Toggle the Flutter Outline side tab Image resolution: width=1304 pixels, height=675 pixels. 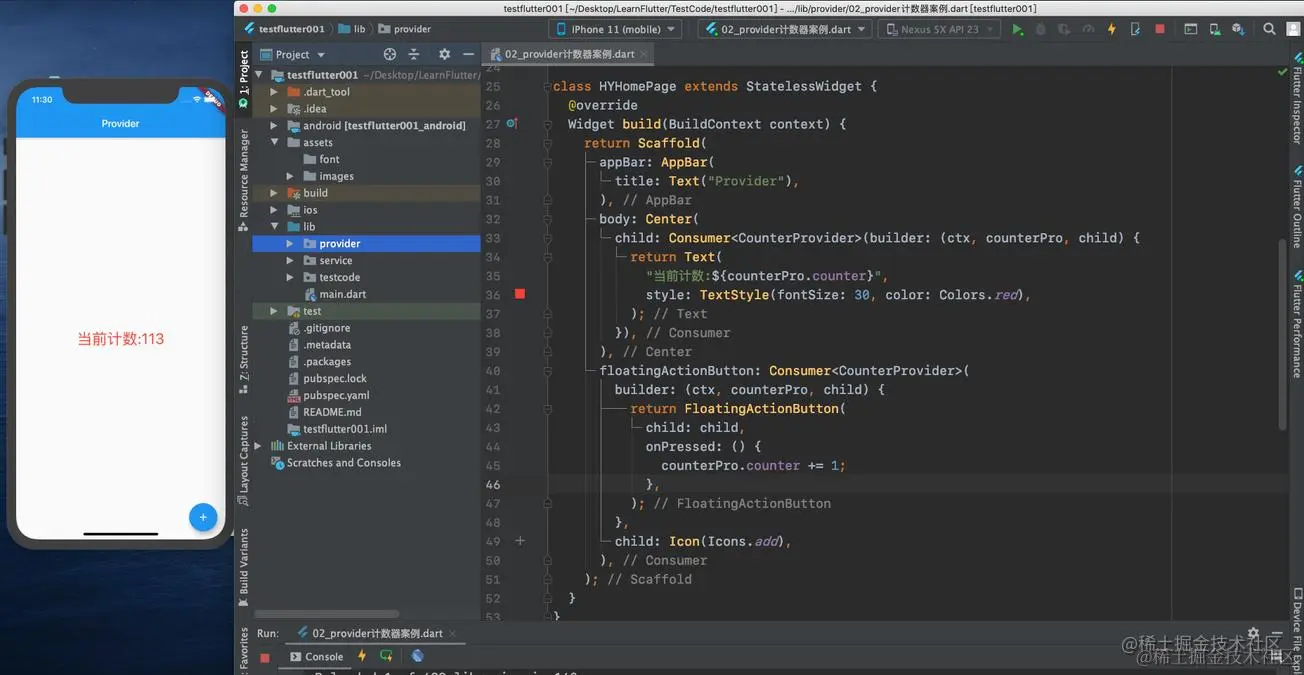click(1296, 208)
